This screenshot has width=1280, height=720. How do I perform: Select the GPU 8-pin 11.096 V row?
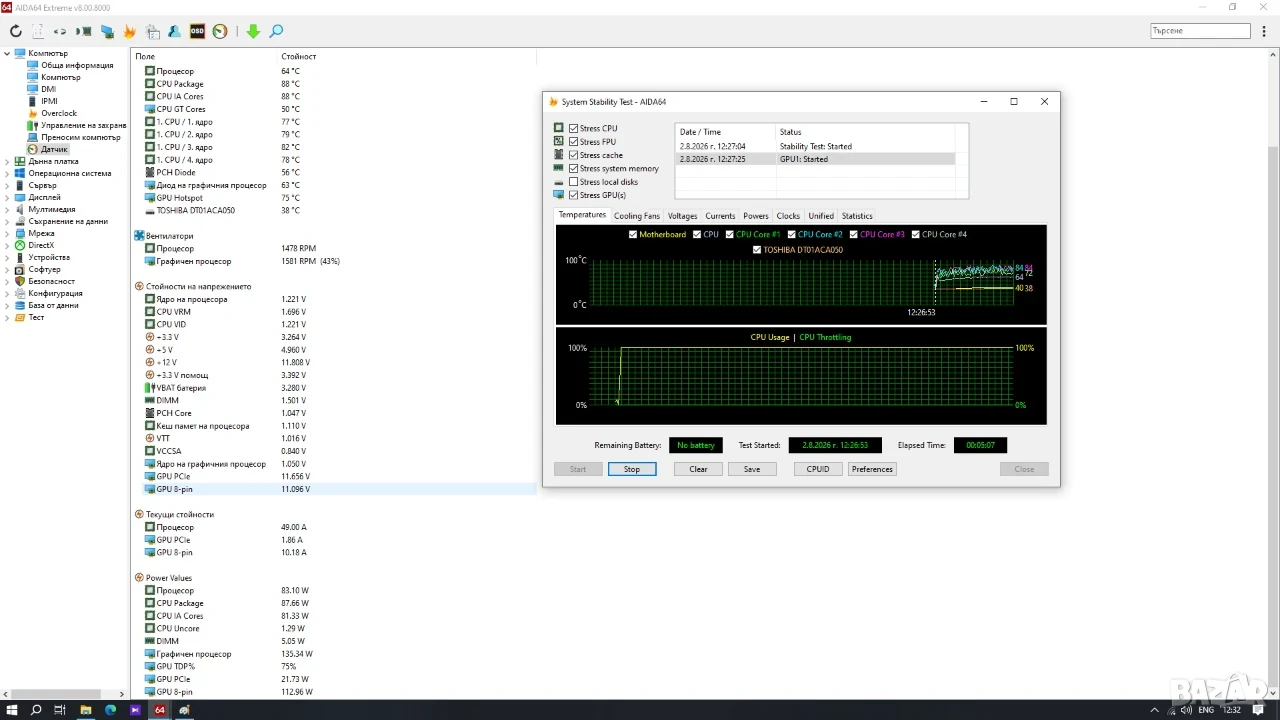point(339,489)
